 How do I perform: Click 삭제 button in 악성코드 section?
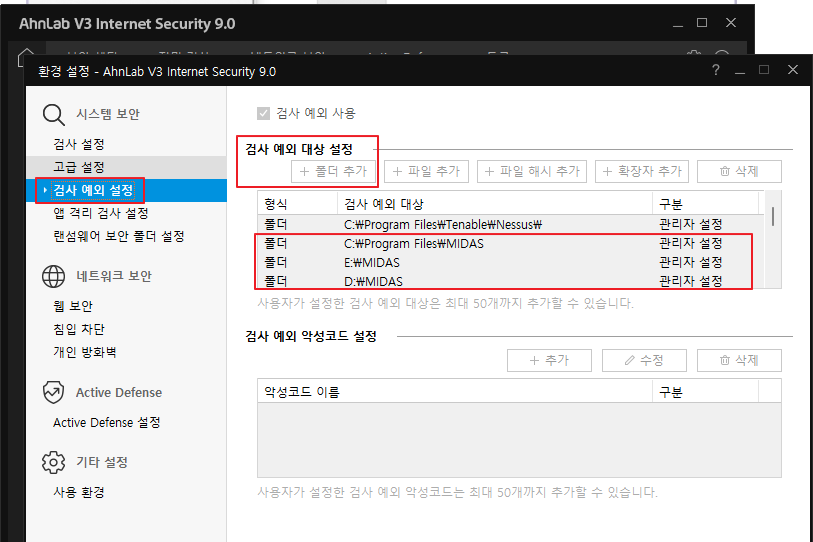tap(739, 360)
